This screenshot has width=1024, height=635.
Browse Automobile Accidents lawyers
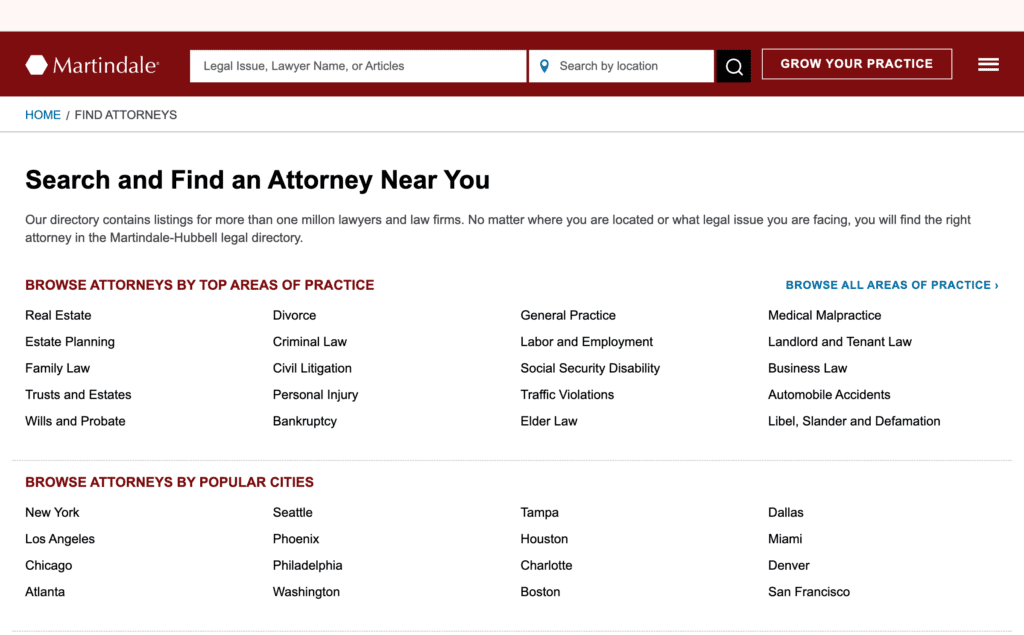829,395
